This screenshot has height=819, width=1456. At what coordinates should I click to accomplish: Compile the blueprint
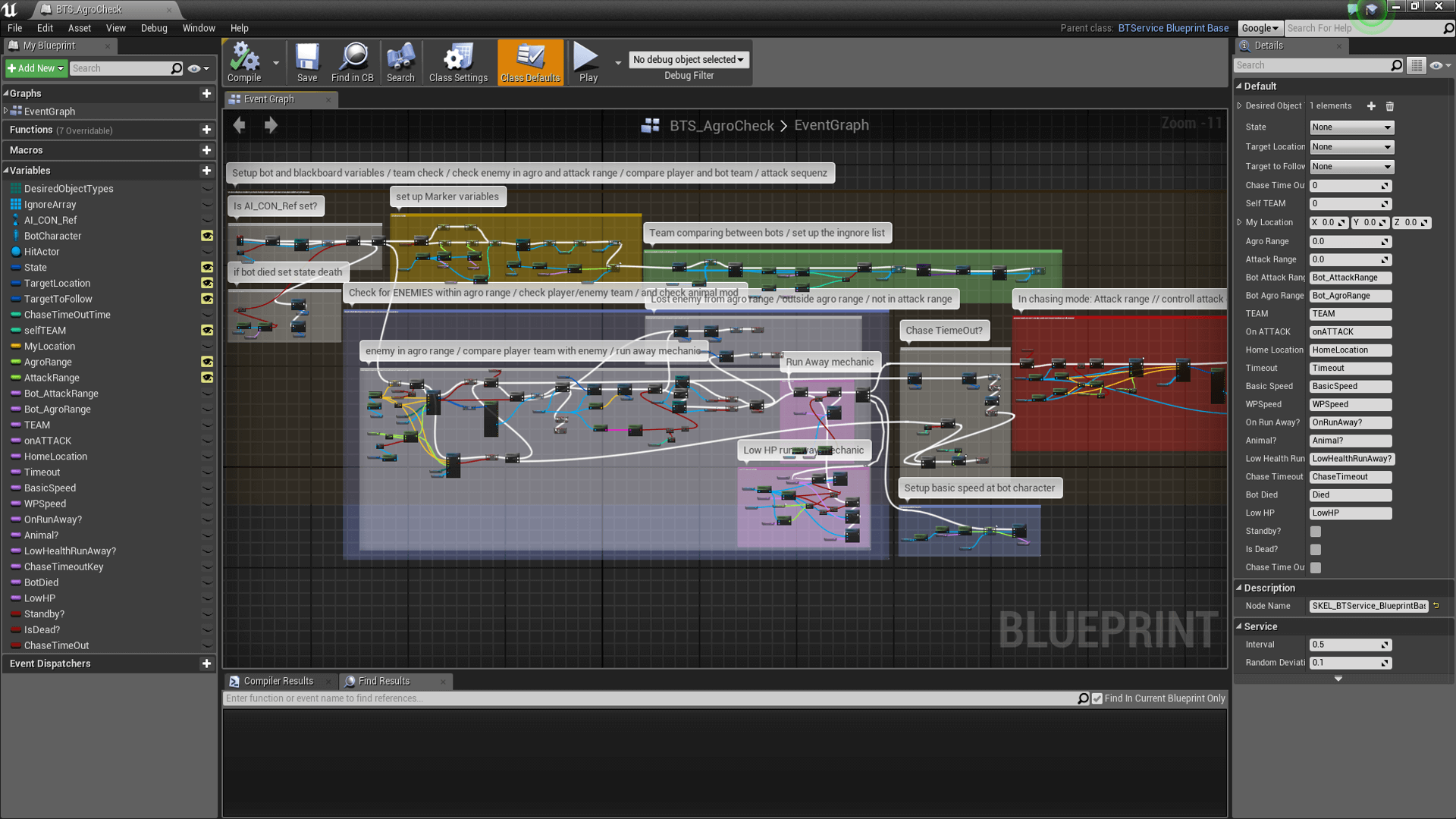click(x=244, y=62)
